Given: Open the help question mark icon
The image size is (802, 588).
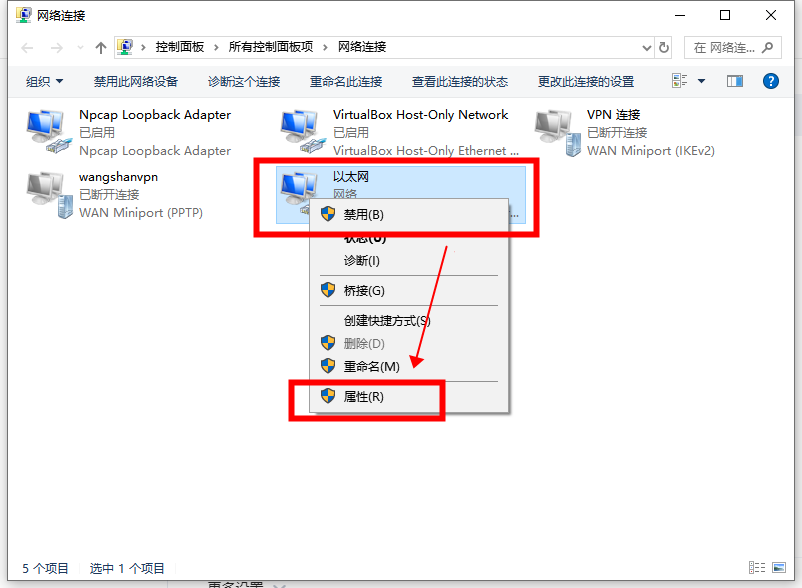Looking at the screenshot, I should pos(770,81).
